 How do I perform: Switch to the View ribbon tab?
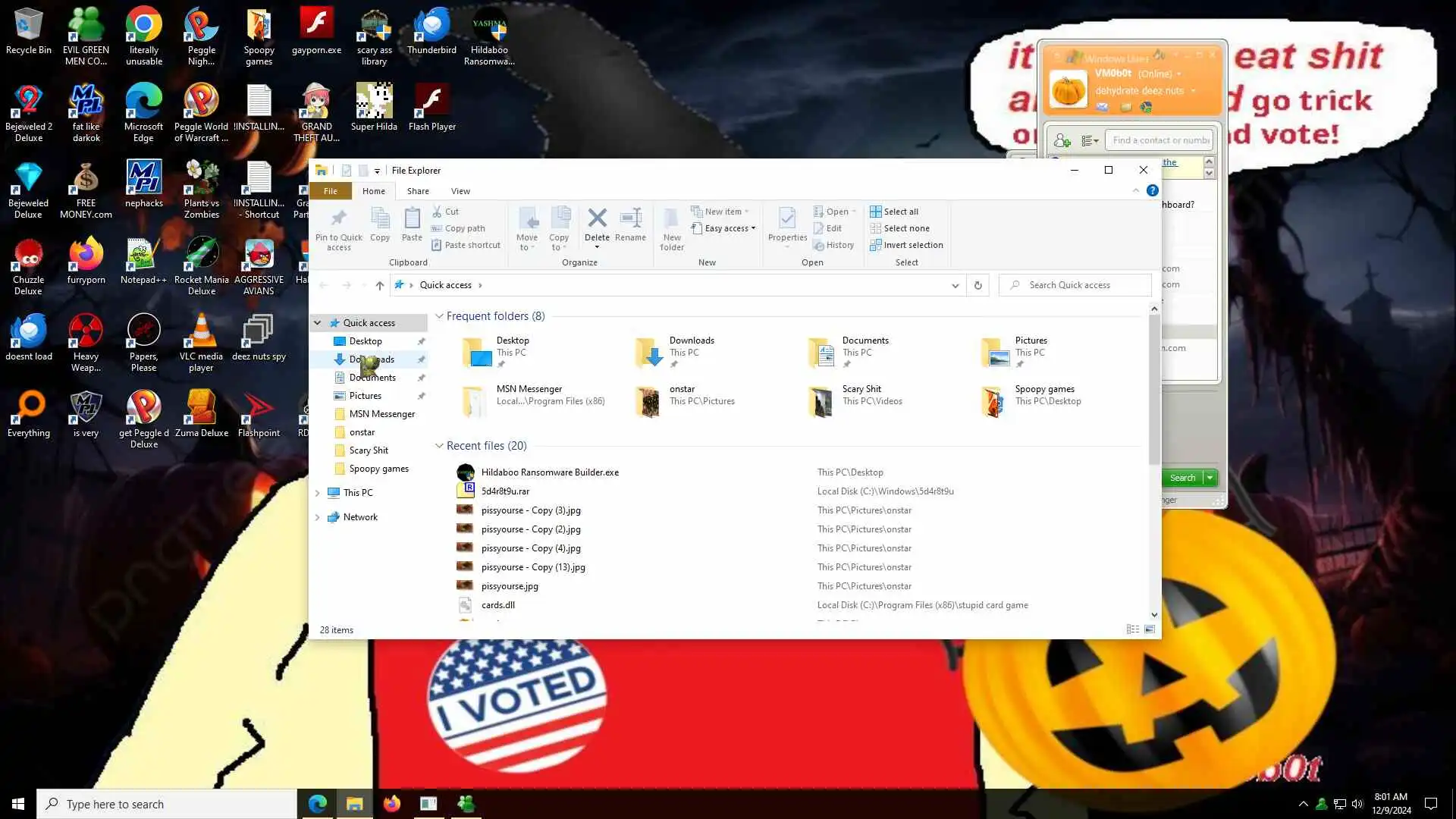point(460,191)
